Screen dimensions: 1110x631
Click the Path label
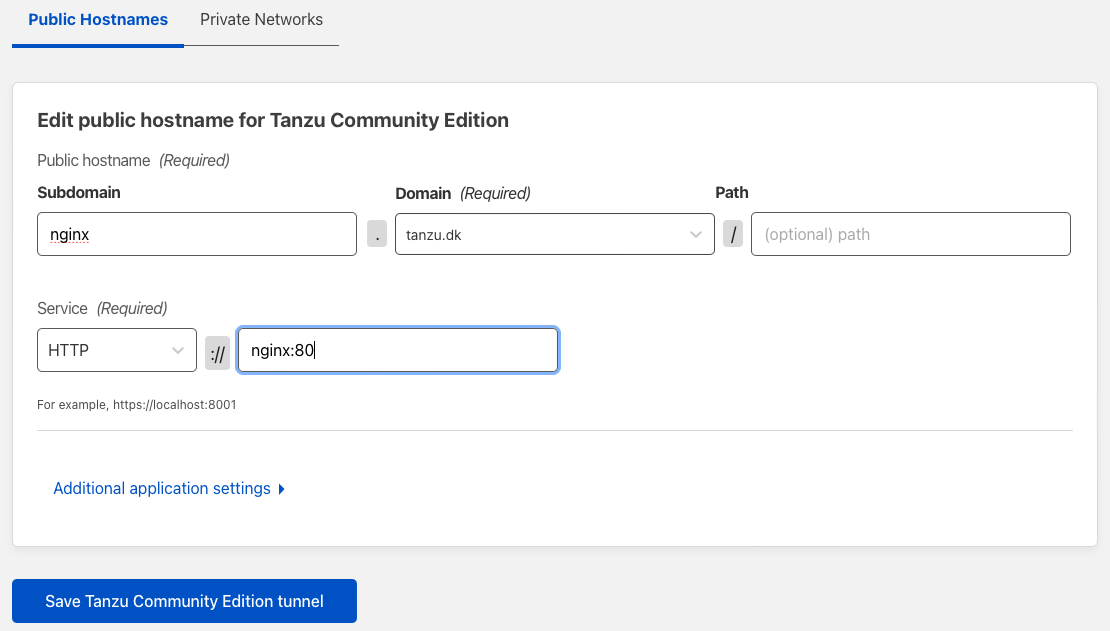coord(731,193)
